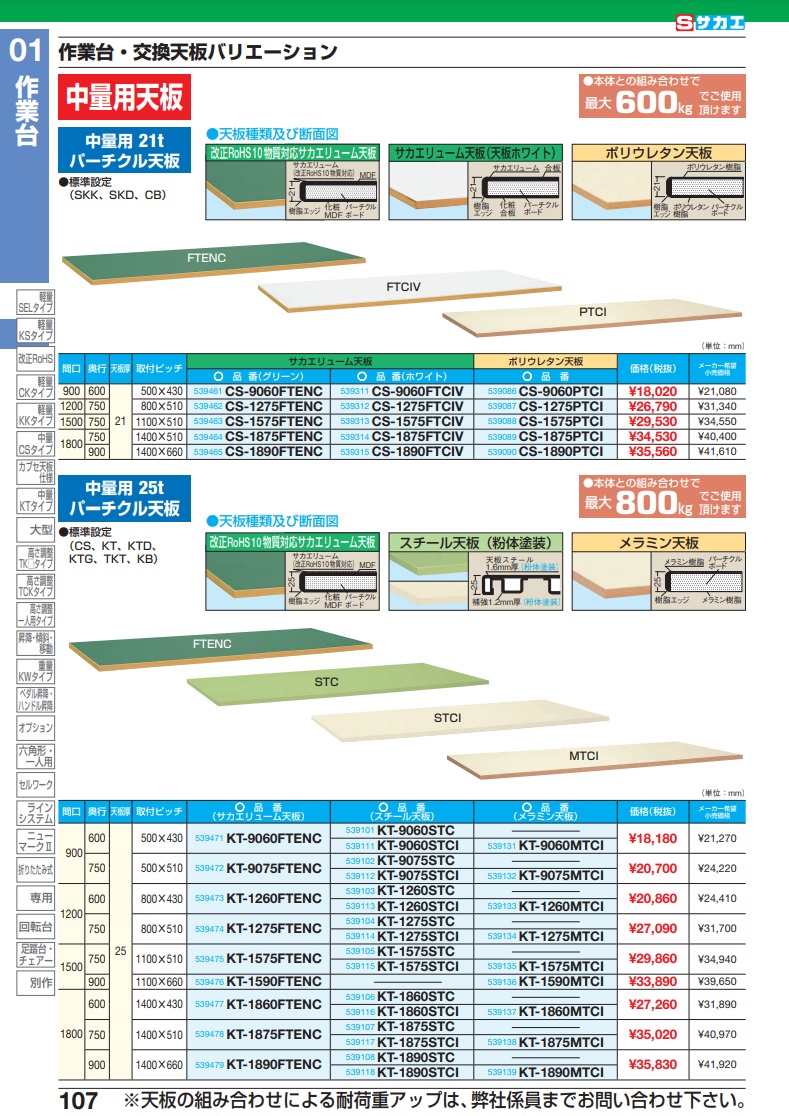Click the white FTCIV board image
This screenshot has width=789, height=1116.
tap(410, 290)
